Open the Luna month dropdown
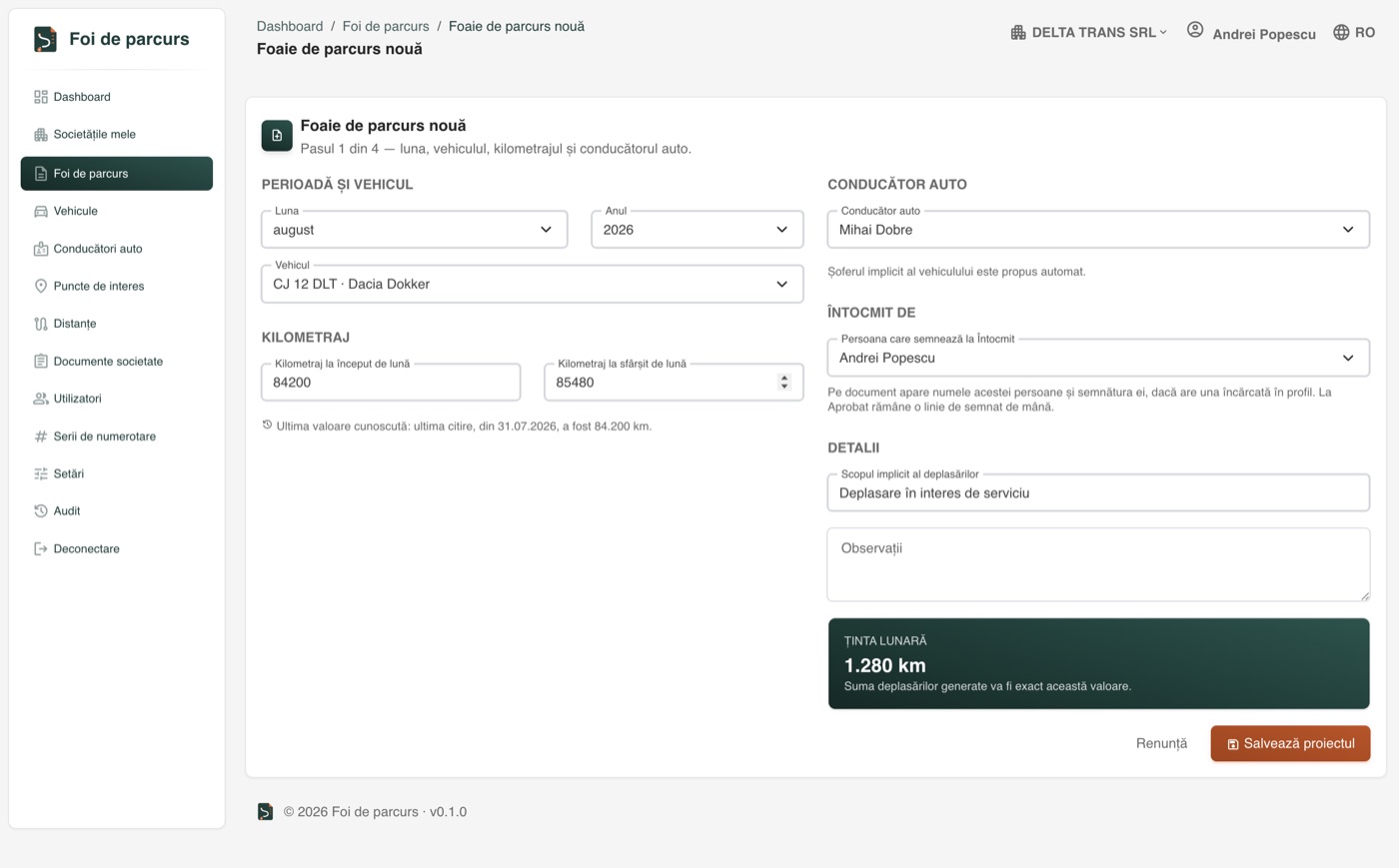Viewport: 1399px width, 868px height. [415, 230]
